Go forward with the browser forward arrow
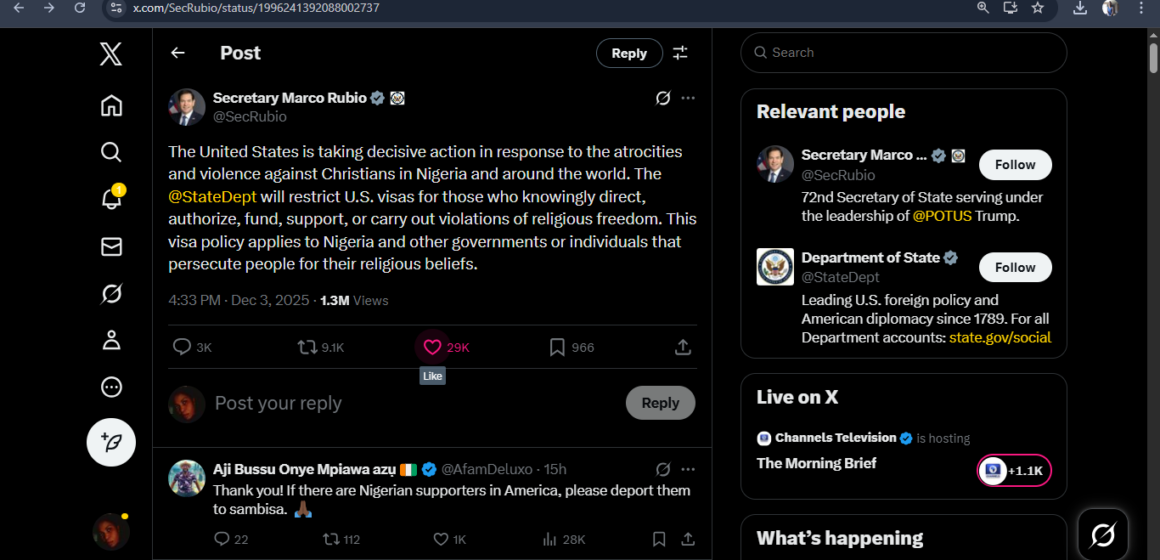Screen dimensions: 1160x560 point(50,8)
